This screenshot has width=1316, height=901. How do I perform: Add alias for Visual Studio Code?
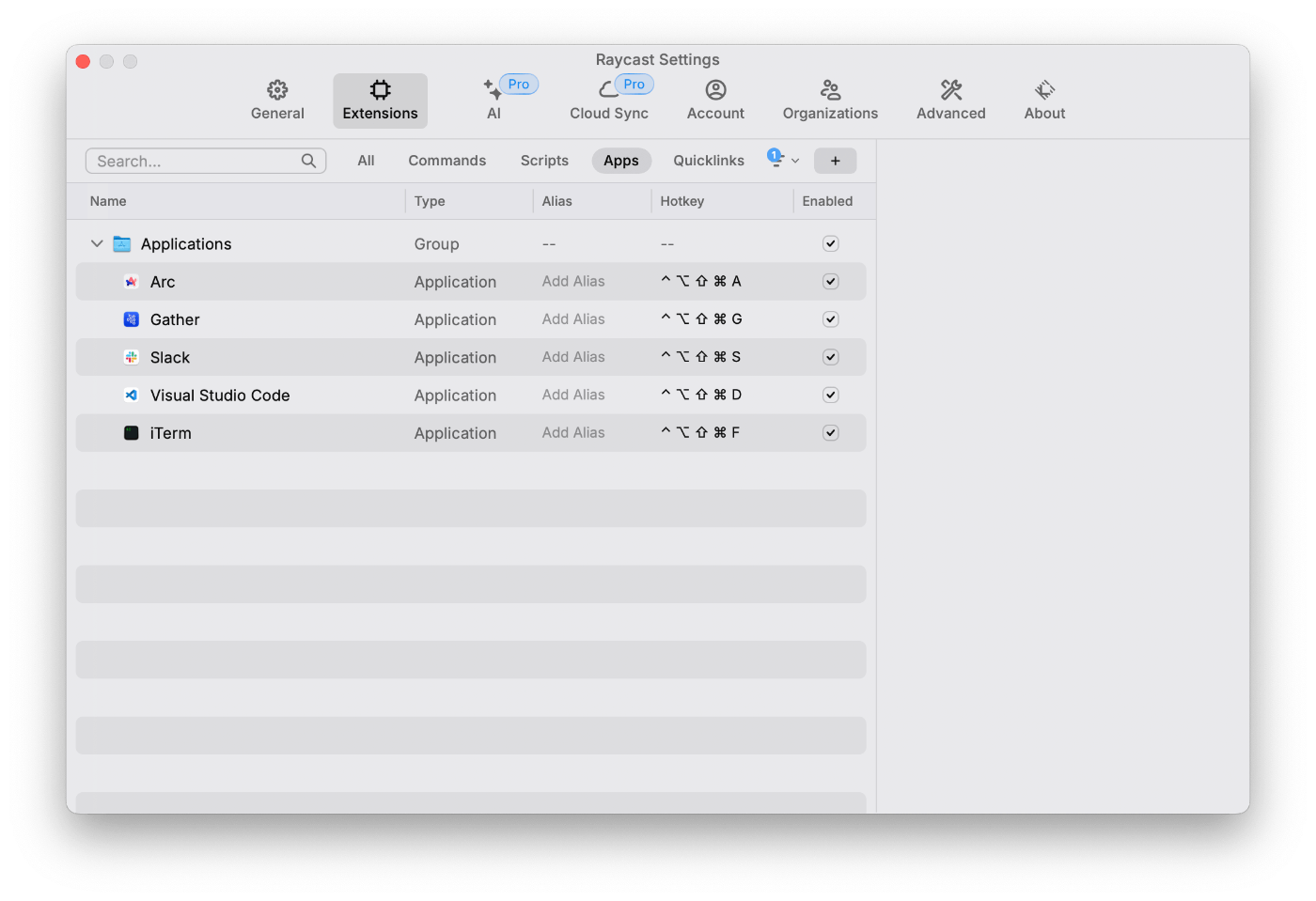pos(573,395)
